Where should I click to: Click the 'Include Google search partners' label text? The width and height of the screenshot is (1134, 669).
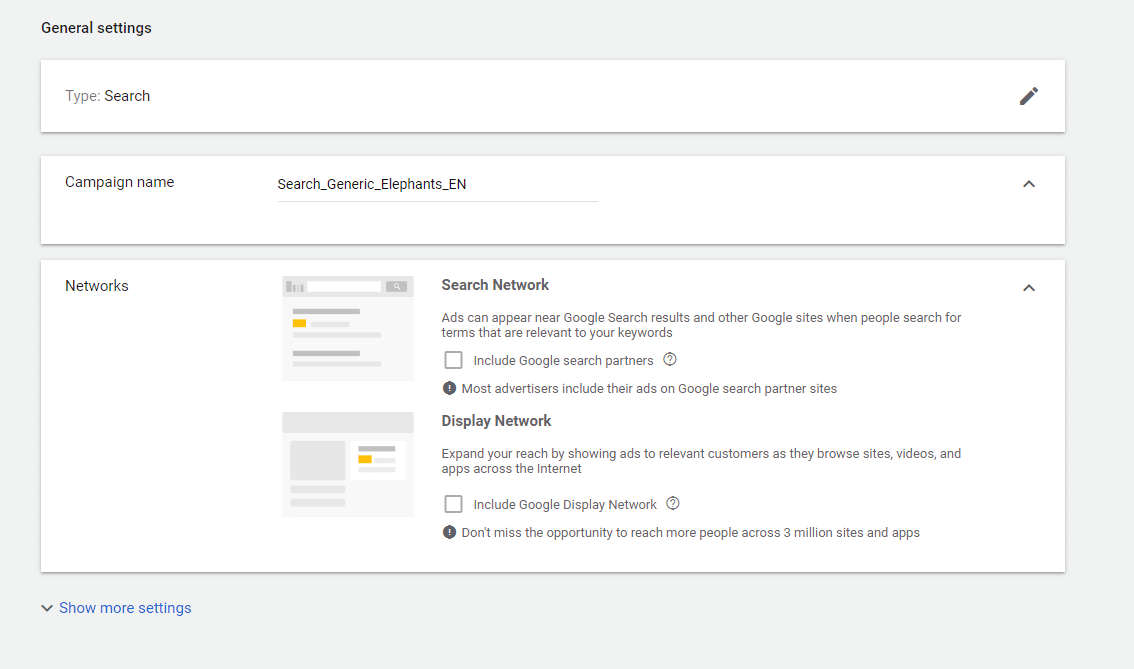[563, 360]
